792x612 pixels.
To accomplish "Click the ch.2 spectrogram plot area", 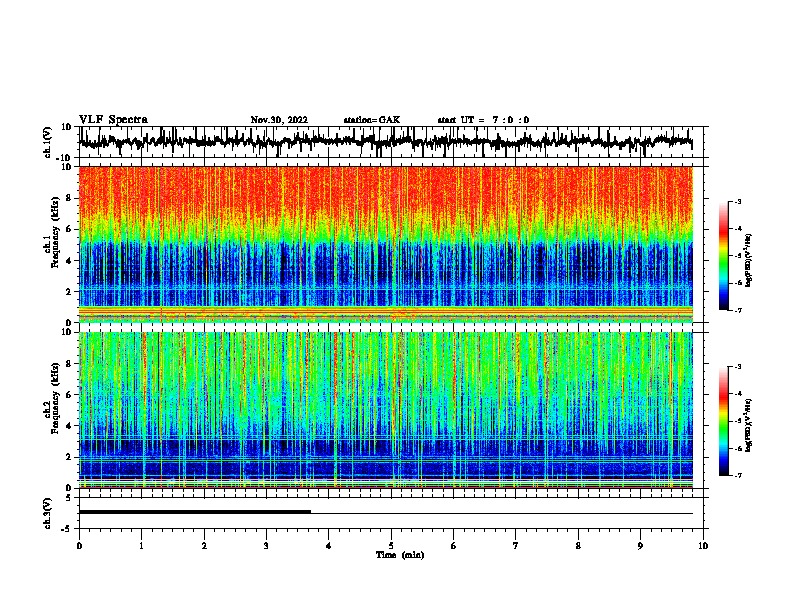I will point(386,410).
